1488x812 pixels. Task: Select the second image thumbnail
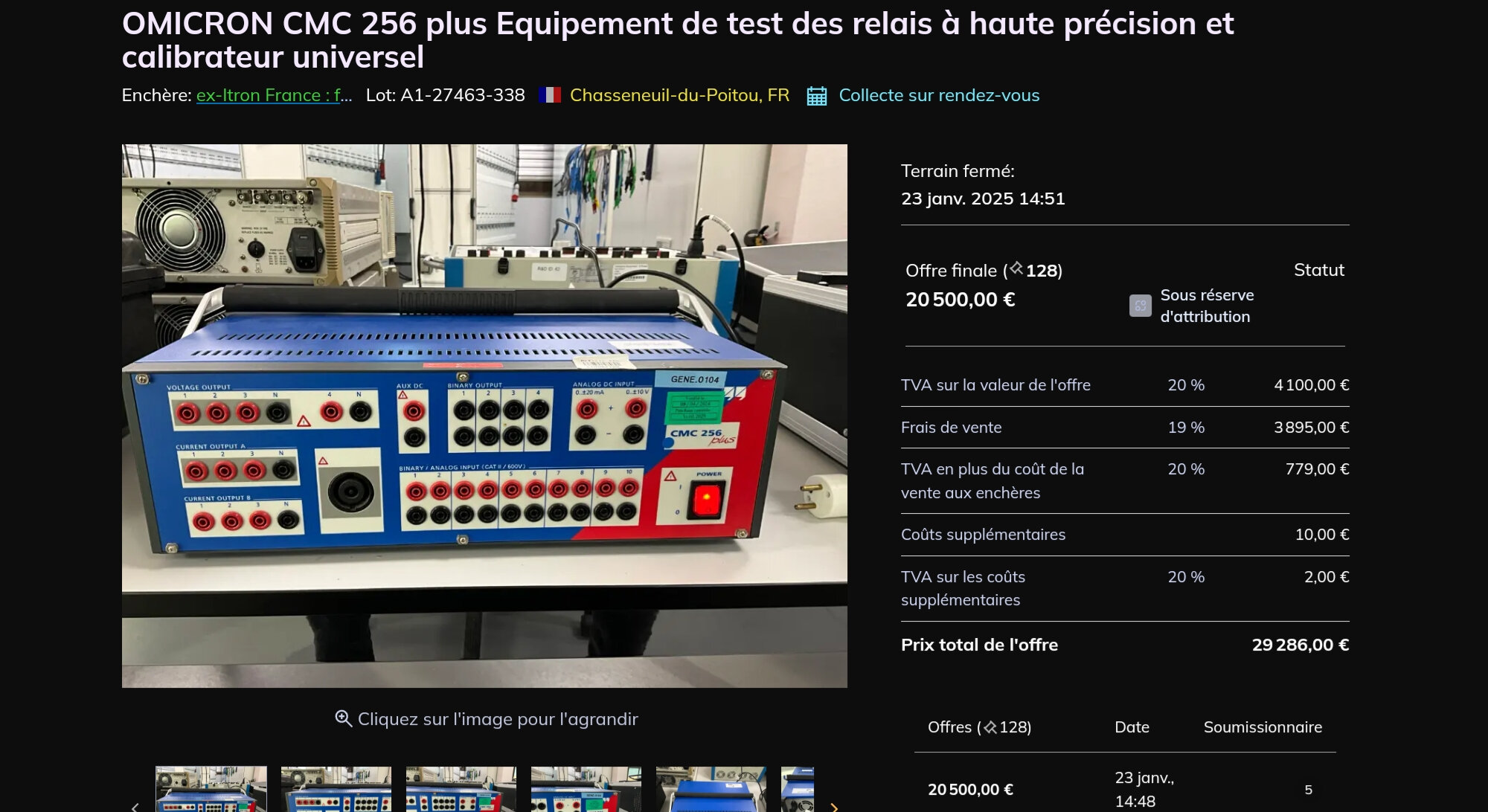click(336, 790)
